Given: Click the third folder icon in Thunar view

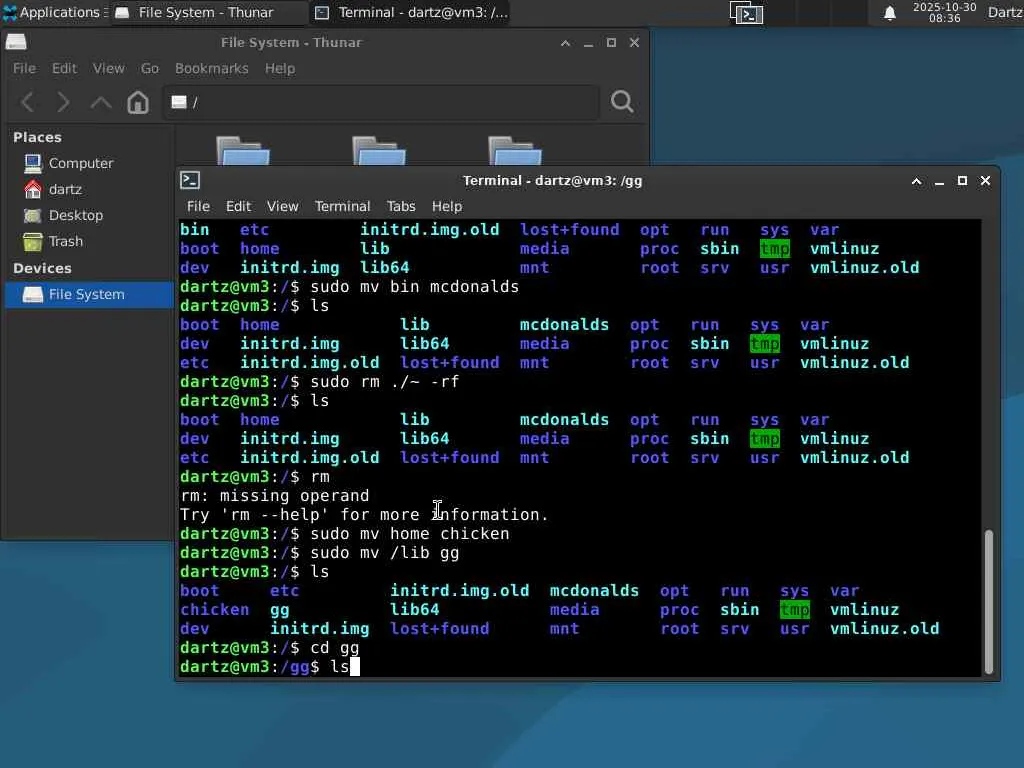Looking at the screenshot, I should 515,151.
